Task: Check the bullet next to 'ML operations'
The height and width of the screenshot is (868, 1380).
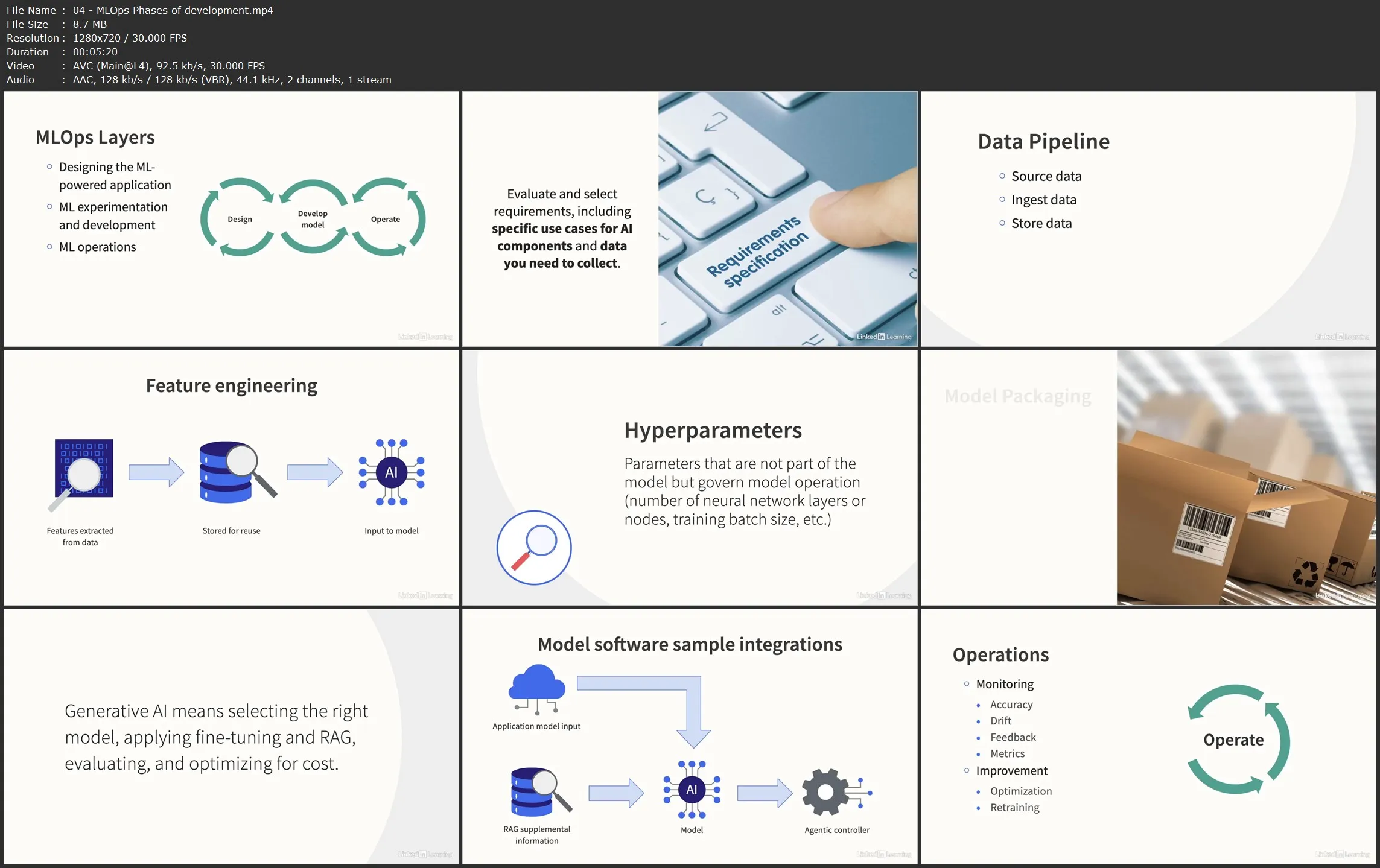Action: coord(50,246)
